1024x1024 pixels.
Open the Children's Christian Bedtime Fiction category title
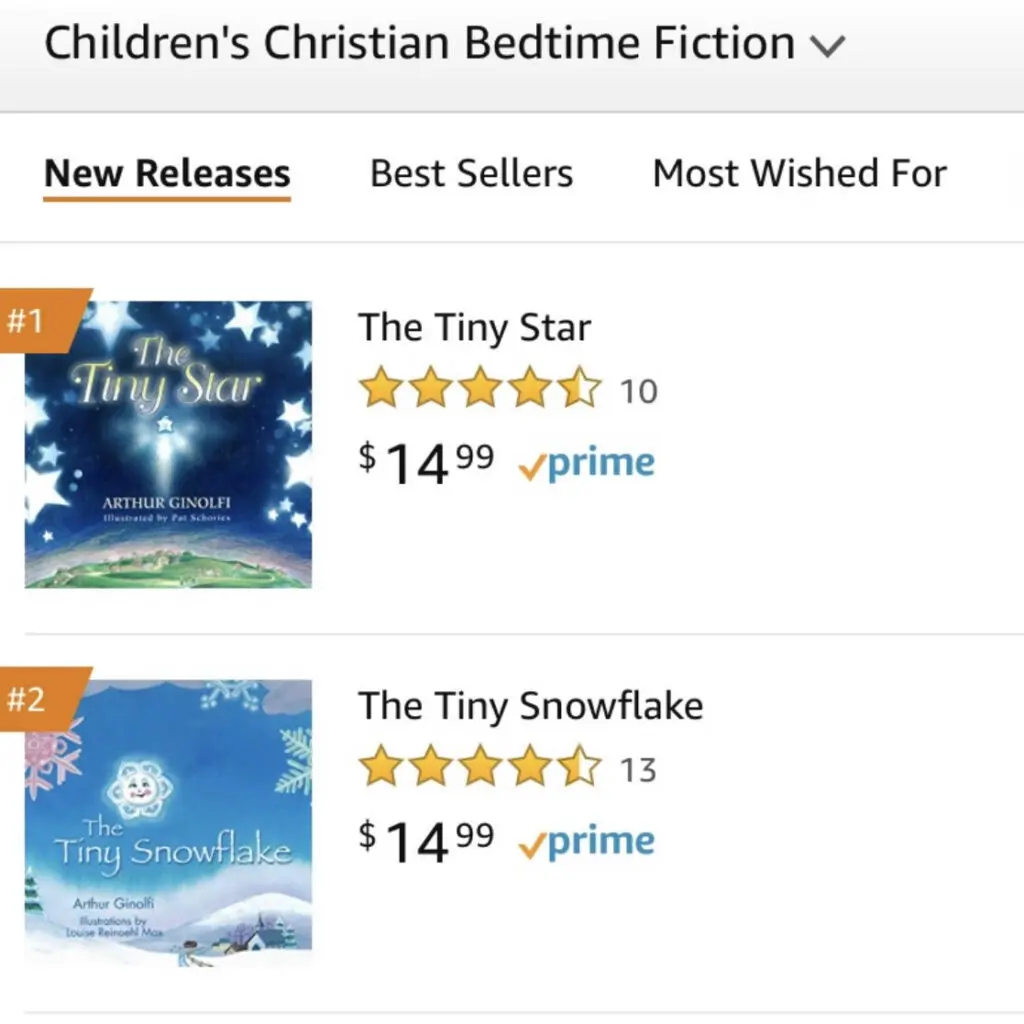pyautogui.click(x=419, y=43)
